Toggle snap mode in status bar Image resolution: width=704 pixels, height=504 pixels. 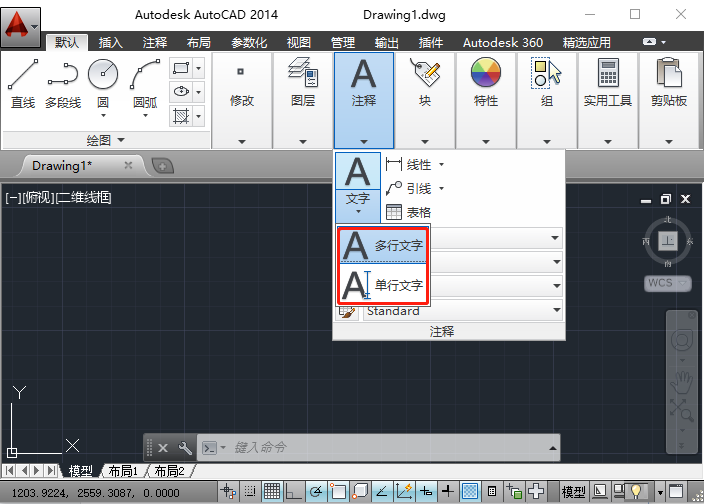(x=250, y=492)
